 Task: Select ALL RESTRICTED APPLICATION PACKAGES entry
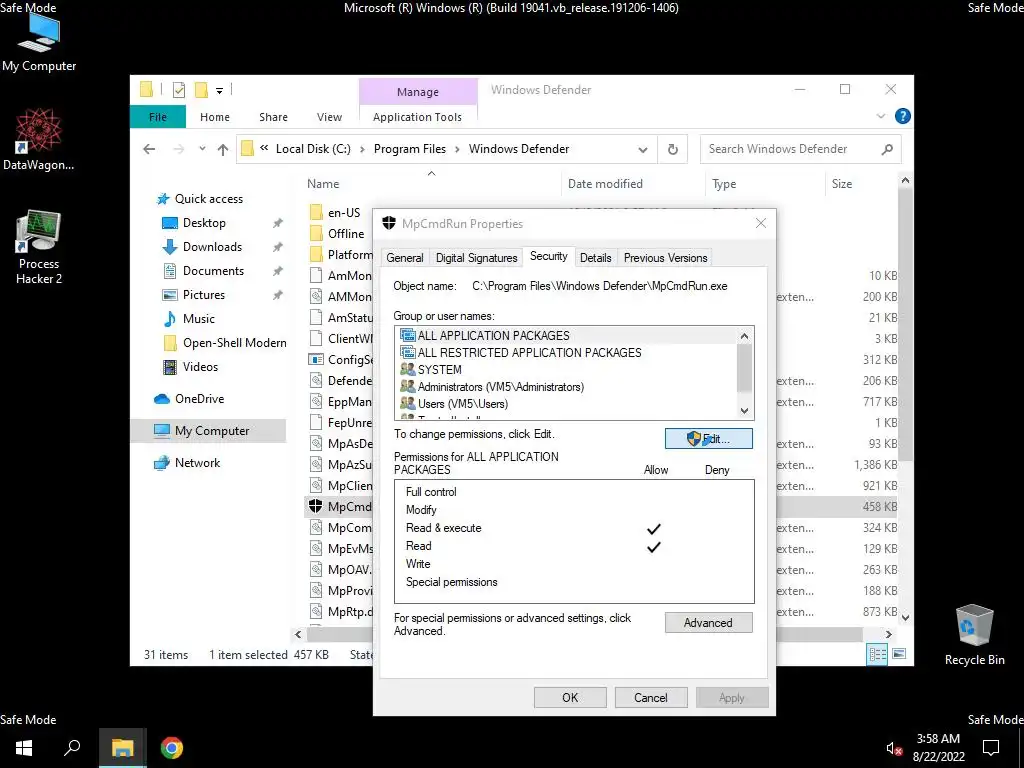point(566,353)
